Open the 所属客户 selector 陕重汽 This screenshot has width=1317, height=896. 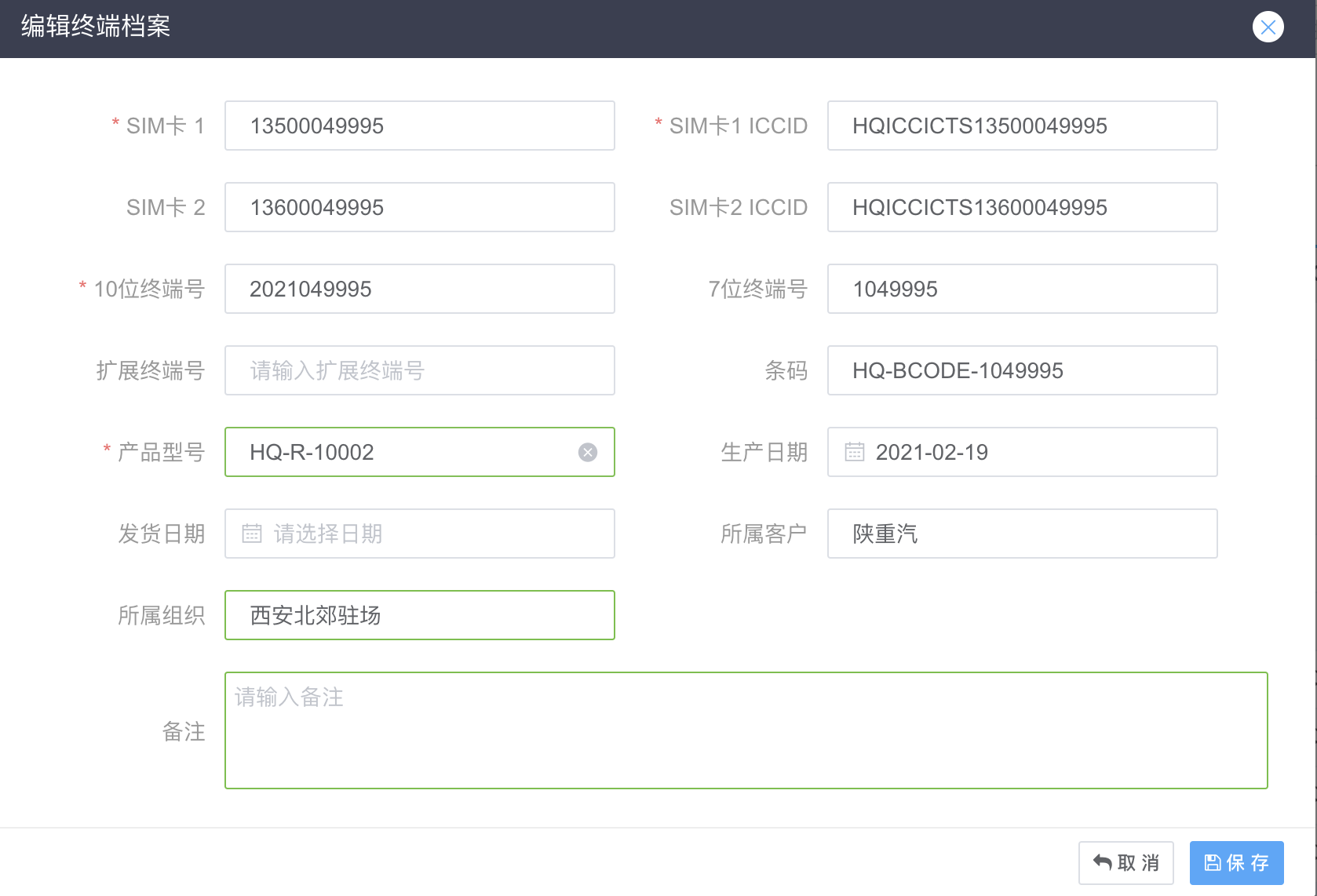(x=1022, y=534)
